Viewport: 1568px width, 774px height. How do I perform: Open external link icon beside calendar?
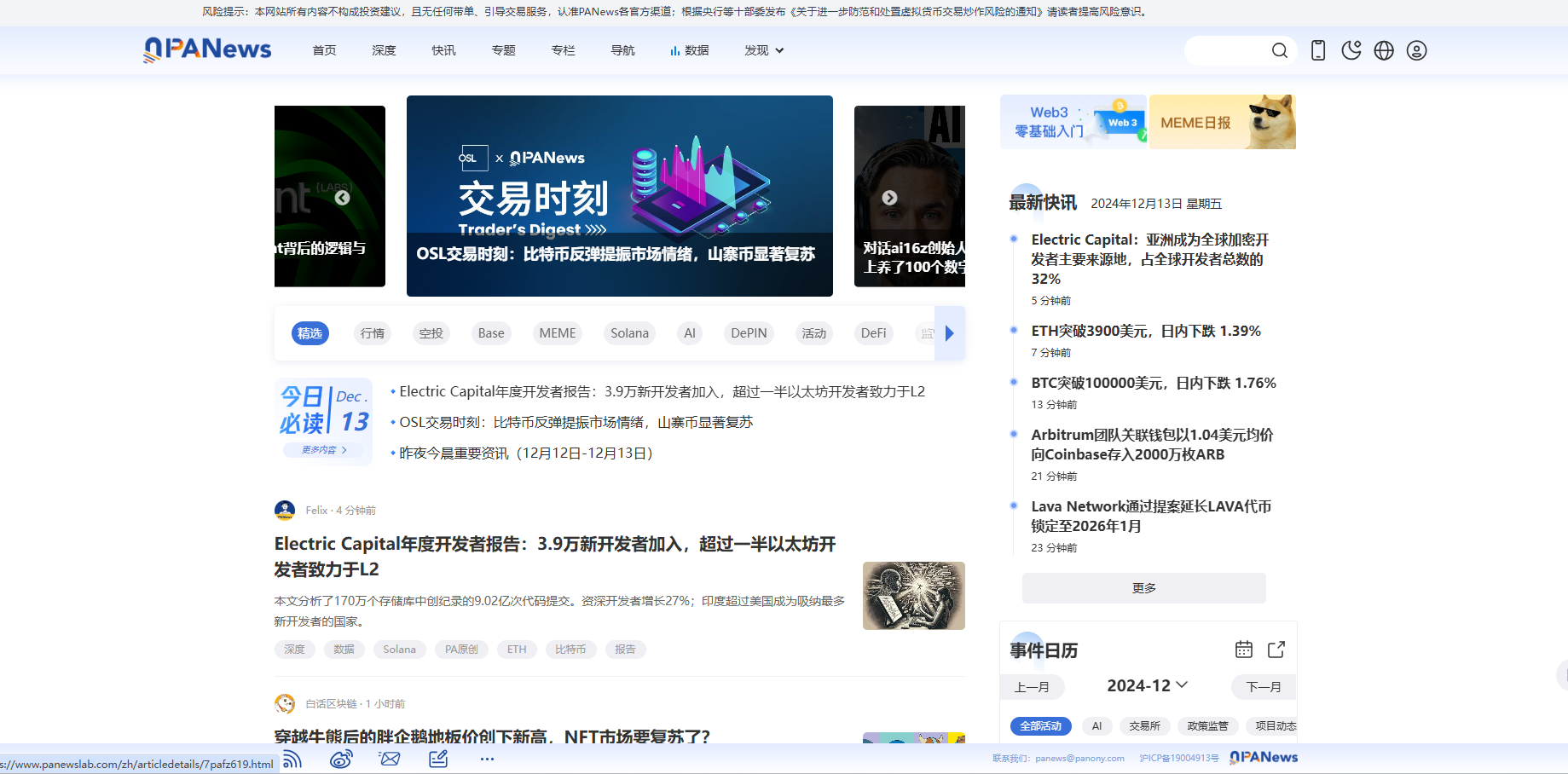click(1276, 650)
